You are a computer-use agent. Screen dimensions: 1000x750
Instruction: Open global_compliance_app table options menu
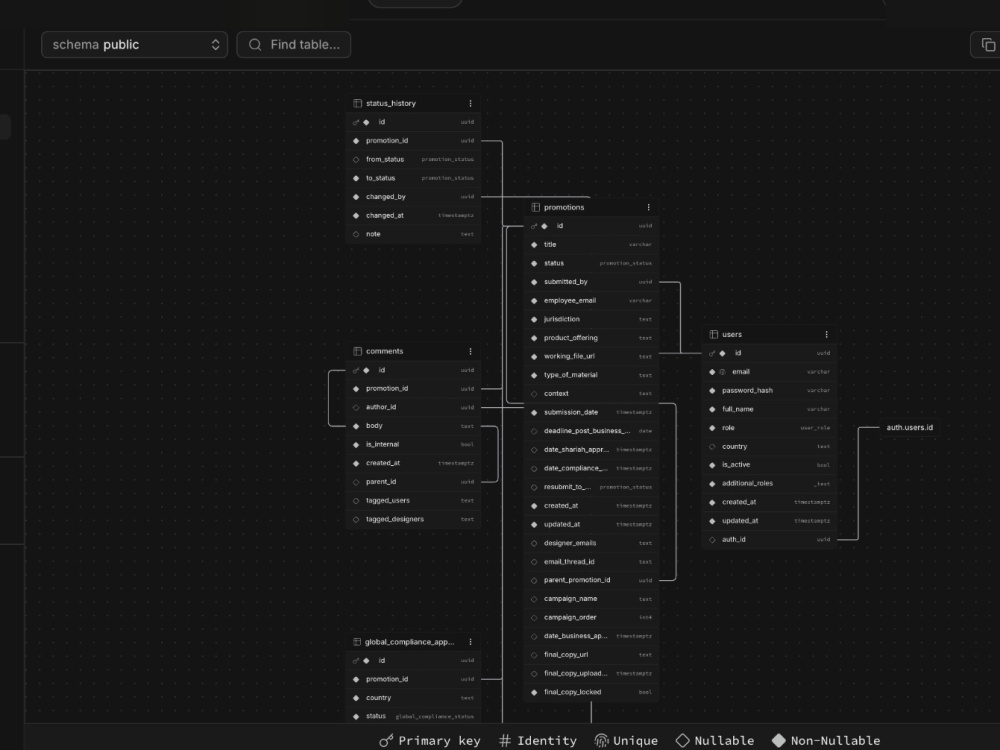point(471,642)
